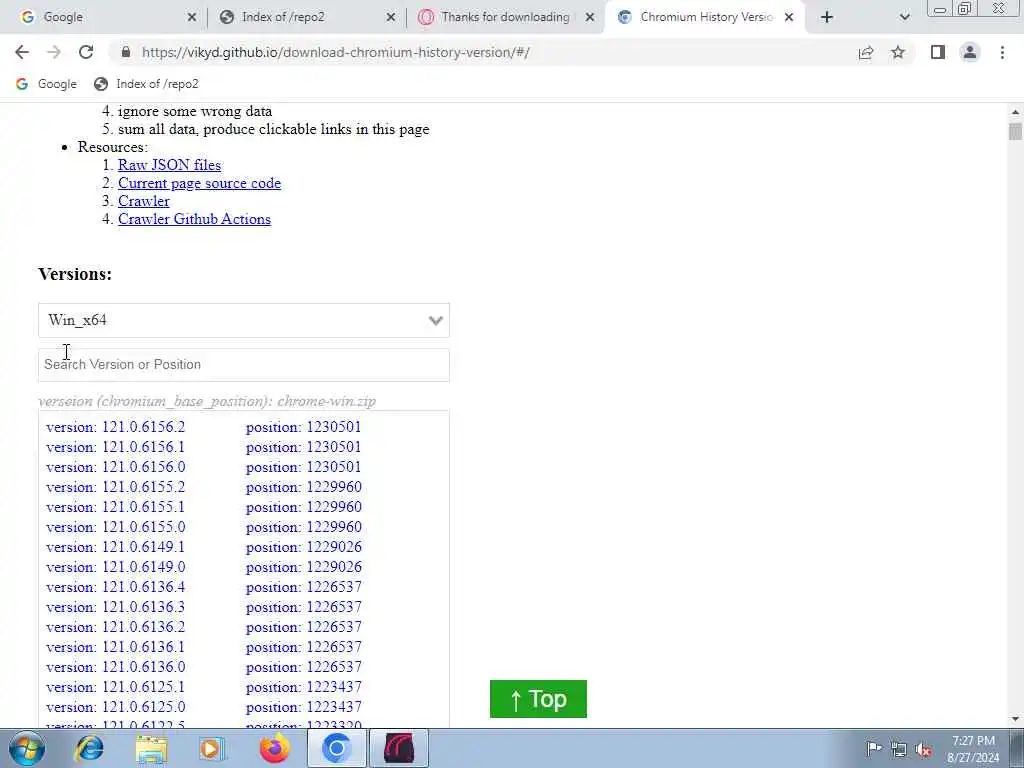Launch Internet Explorer from the taskbar
This screenshot has width=1024, height=768.
pyautogui.click(x=89, y=748)
